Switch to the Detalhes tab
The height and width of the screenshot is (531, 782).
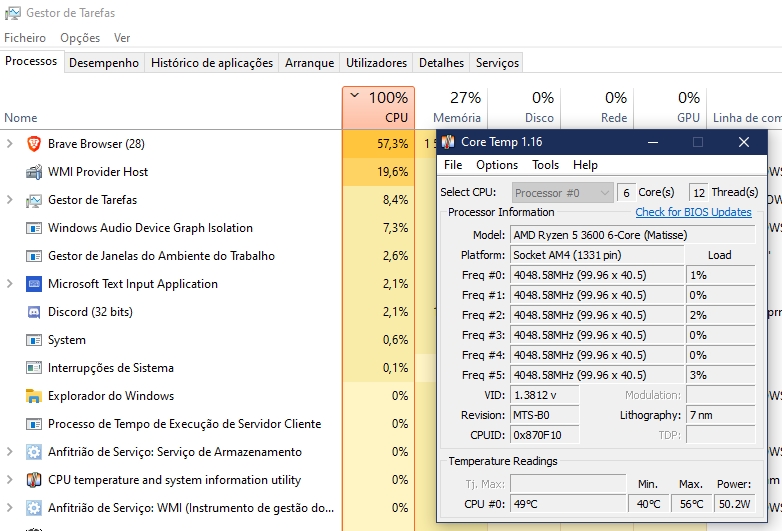pyautogui.click(x=441, y=63)
